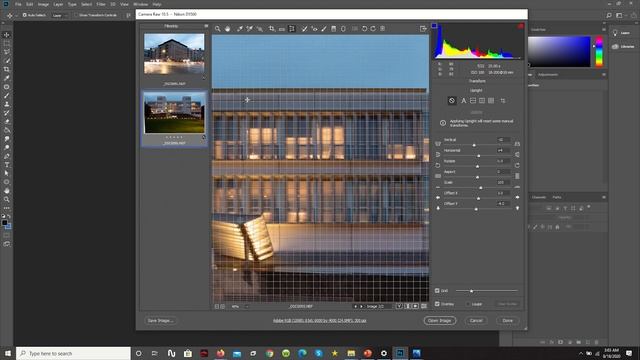Toggle the Overlay checkbox
Image resolution: width=640 pixels, height=360 pixels.
click(437, 304)
